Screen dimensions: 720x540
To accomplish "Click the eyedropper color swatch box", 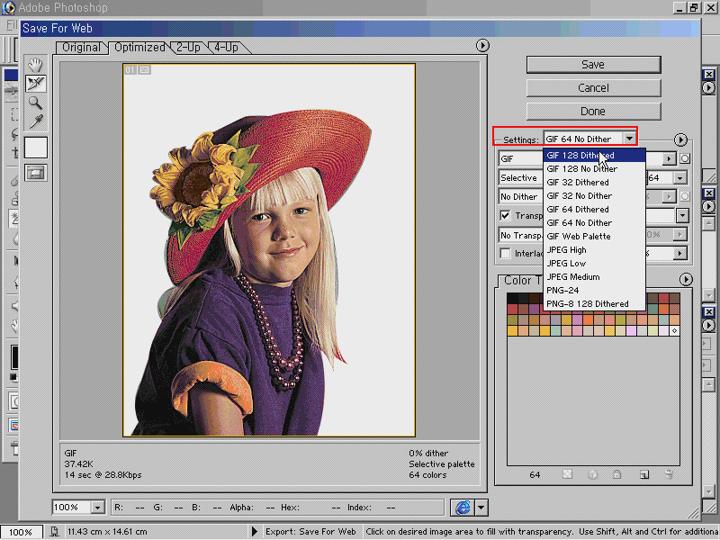I will tap(35, 148).
